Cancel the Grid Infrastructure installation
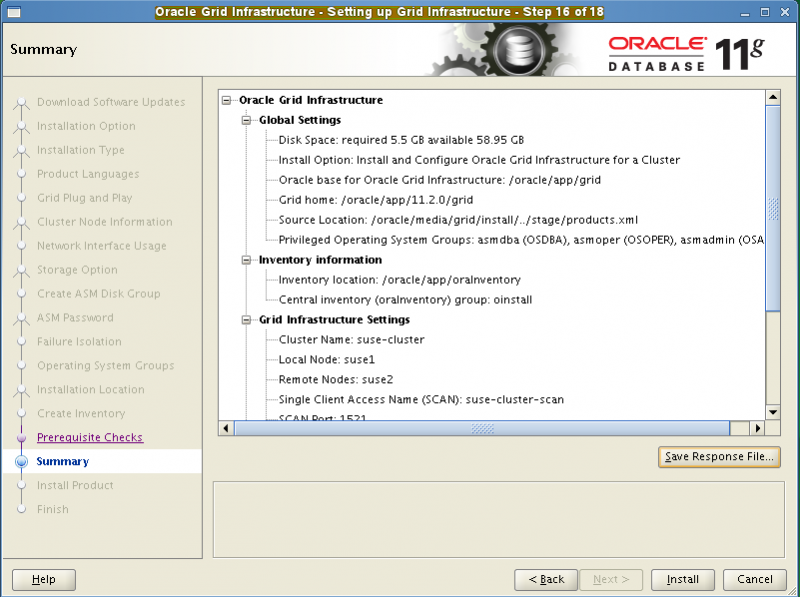800x597 pixels. click(755, 579)
